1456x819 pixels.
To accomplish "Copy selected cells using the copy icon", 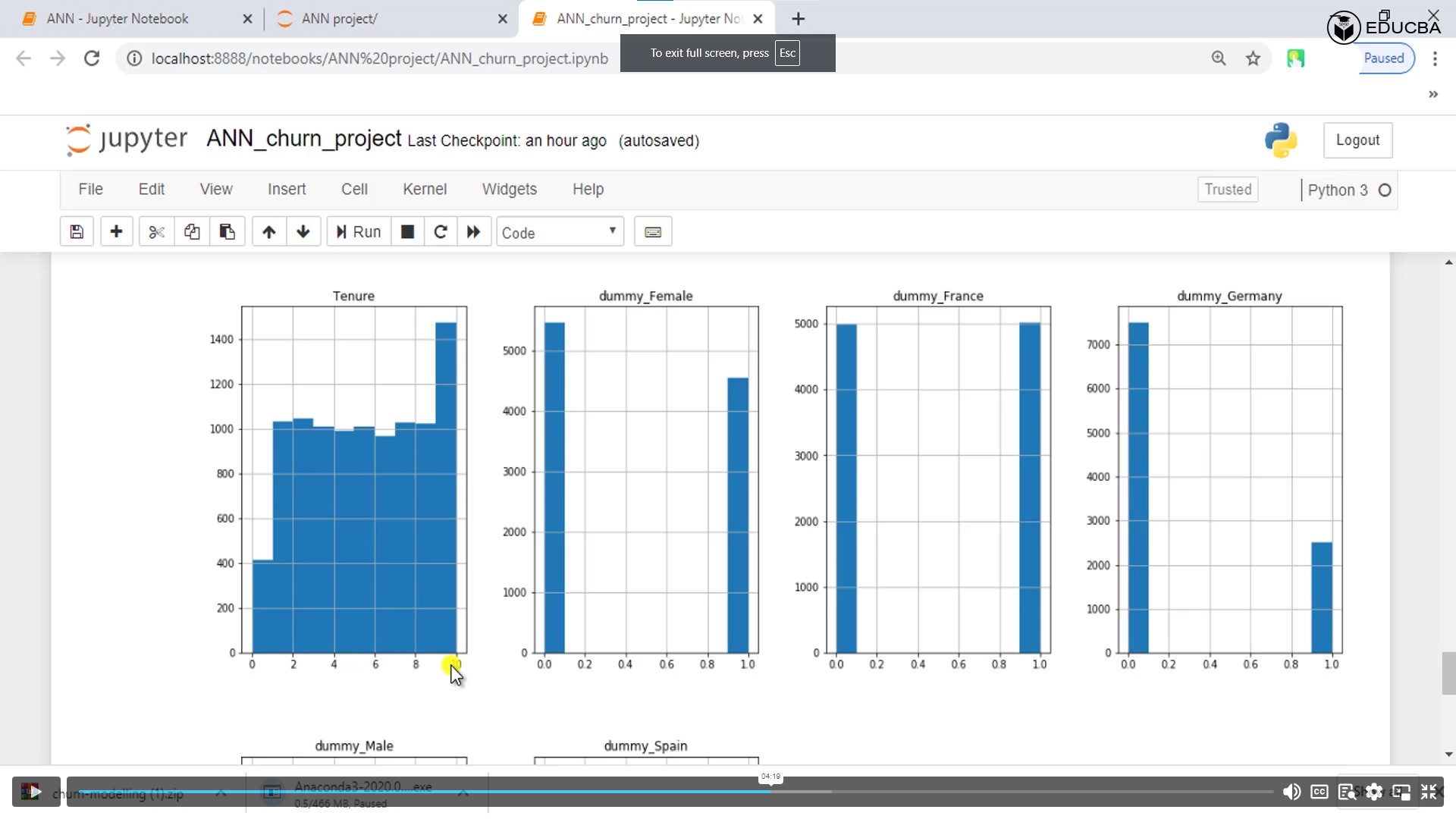I will click(191, 231).
